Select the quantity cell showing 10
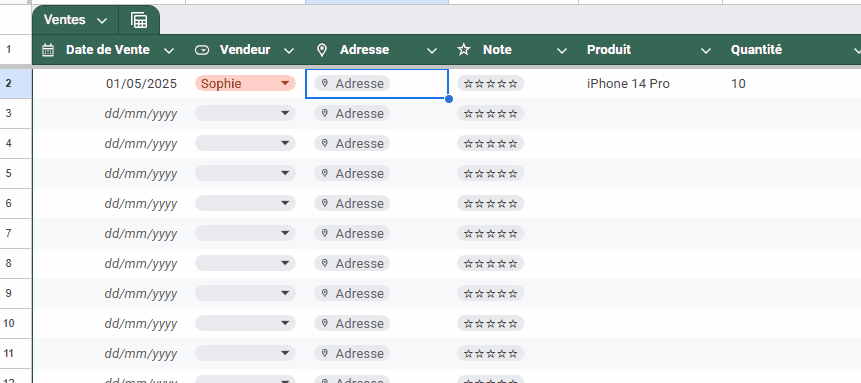 tap(792, 84)
